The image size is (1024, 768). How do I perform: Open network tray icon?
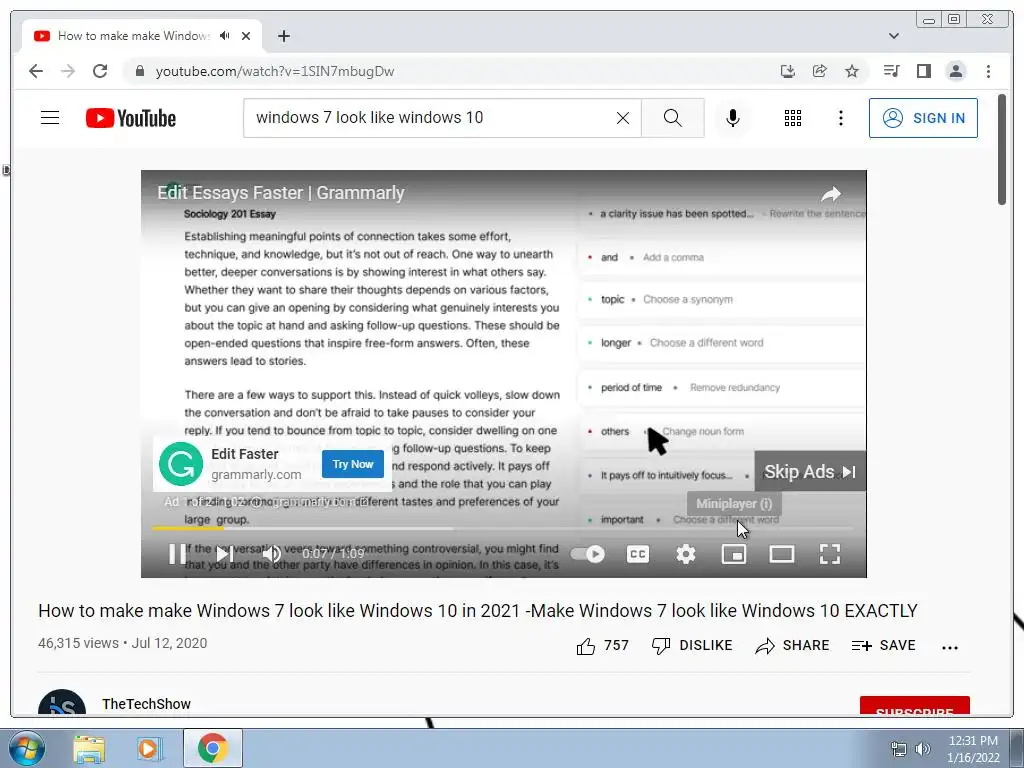(x=899, y=749)
